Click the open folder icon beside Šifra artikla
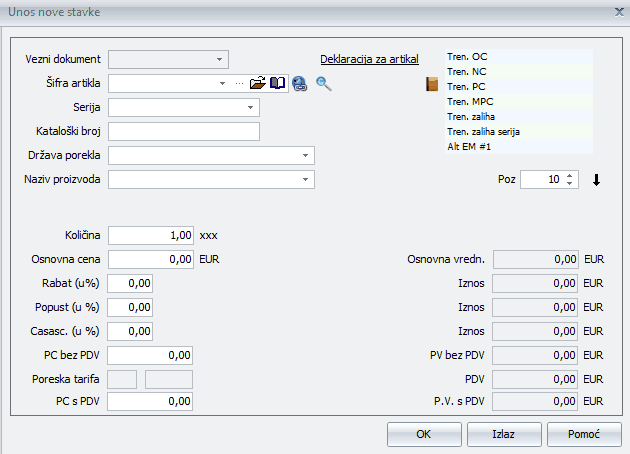The image size is (630, 454). [258, 84]
